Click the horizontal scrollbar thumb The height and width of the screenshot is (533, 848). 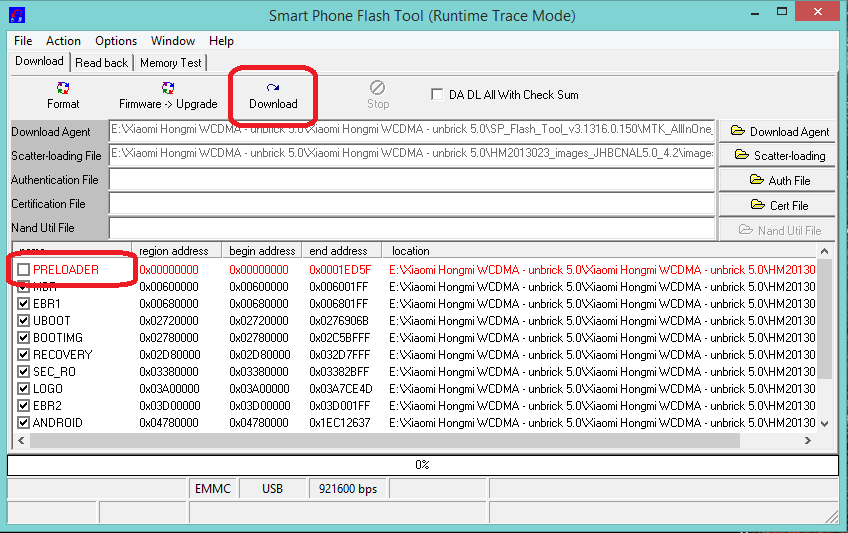coord(385,441)
